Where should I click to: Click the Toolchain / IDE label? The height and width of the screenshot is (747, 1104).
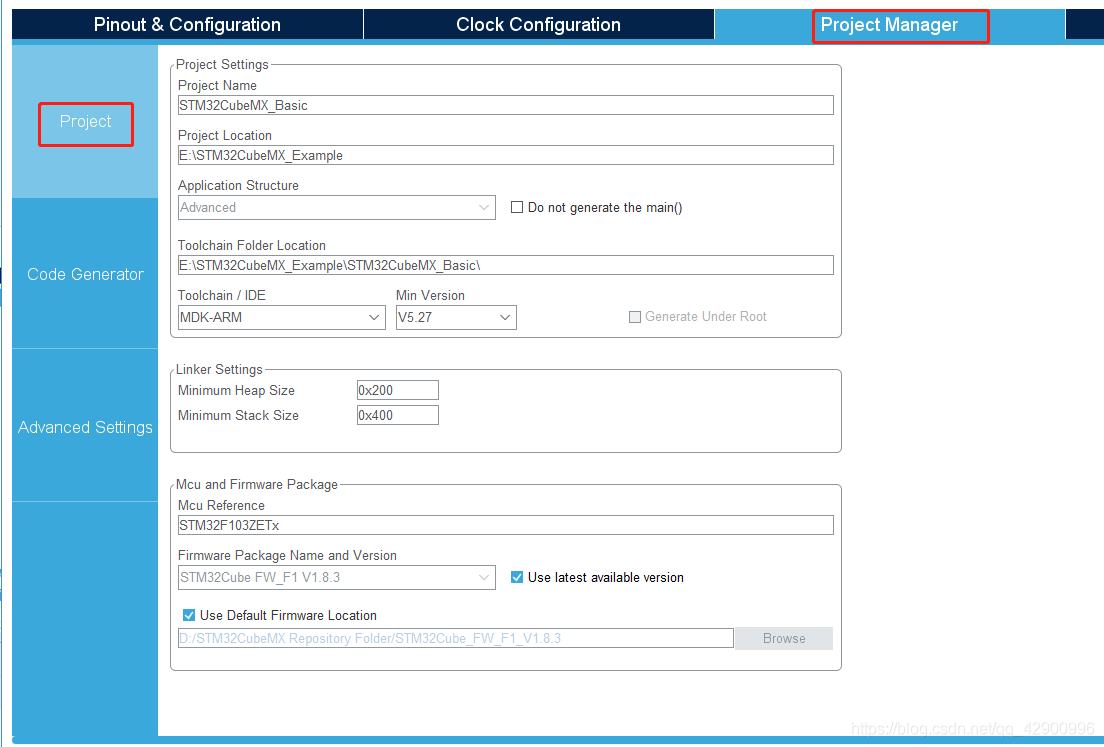click(x=221, y=295)
